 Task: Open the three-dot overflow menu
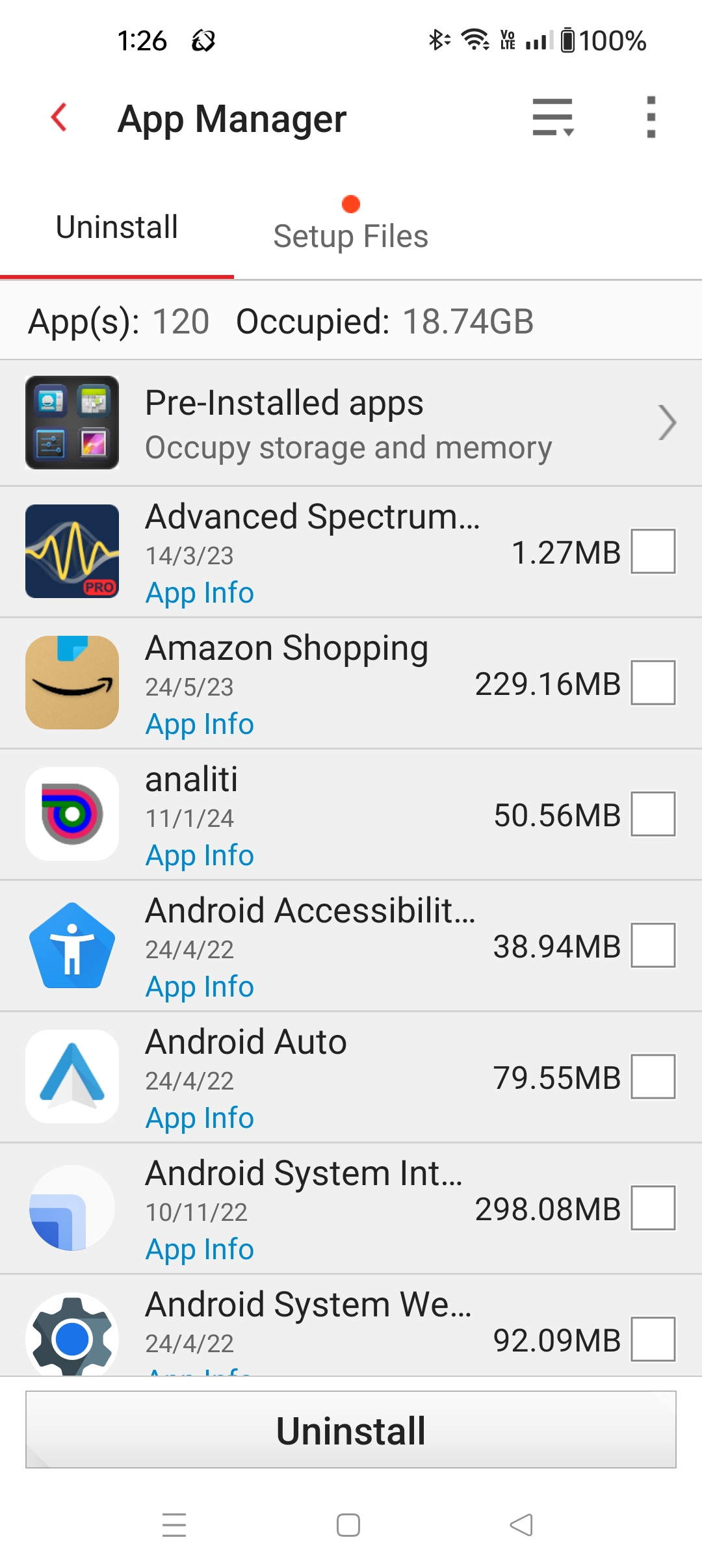coord(651,118)
